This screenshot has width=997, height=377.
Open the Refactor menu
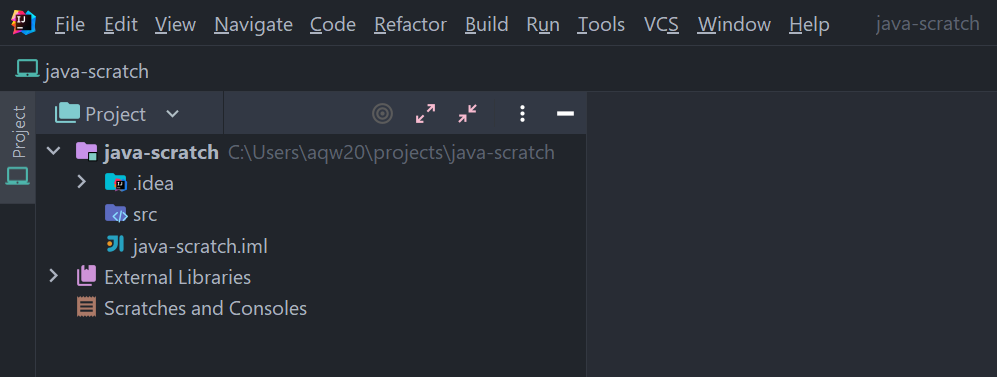pyautogui.click(x=410, y=25)
